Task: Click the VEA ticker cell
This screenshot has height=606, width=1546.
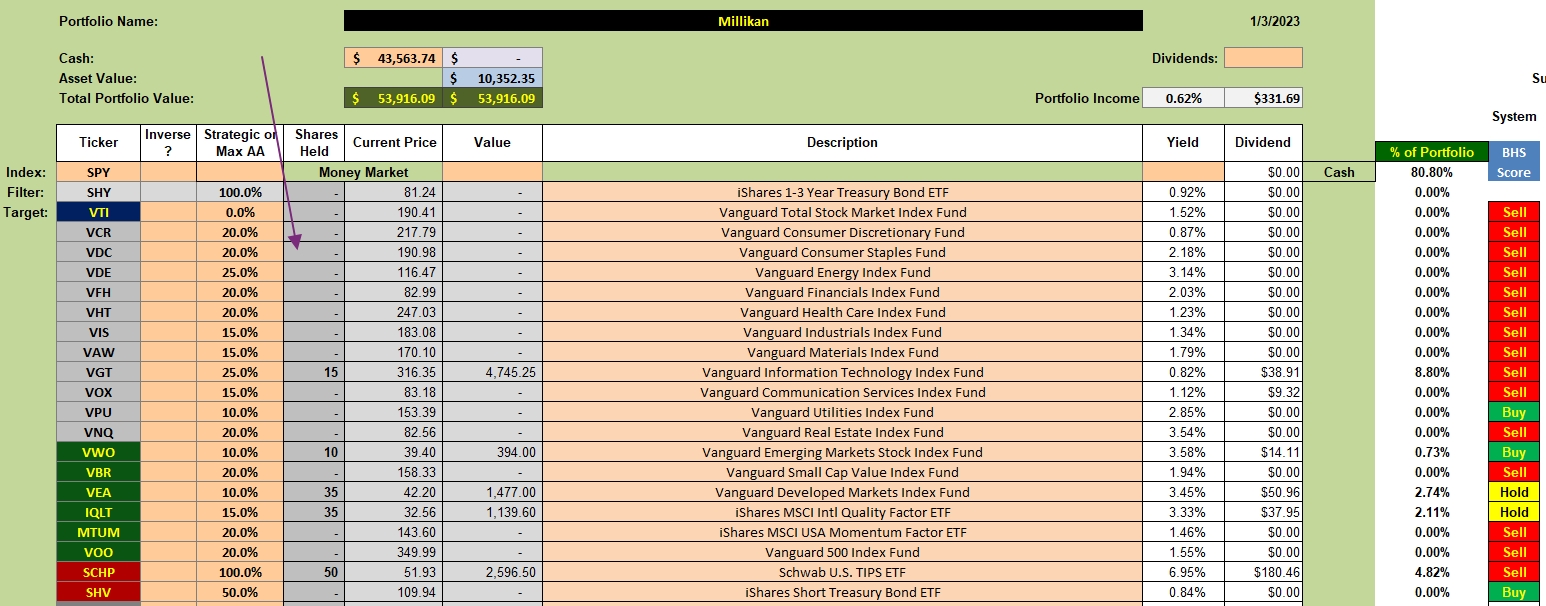Action: click(99, 492)
